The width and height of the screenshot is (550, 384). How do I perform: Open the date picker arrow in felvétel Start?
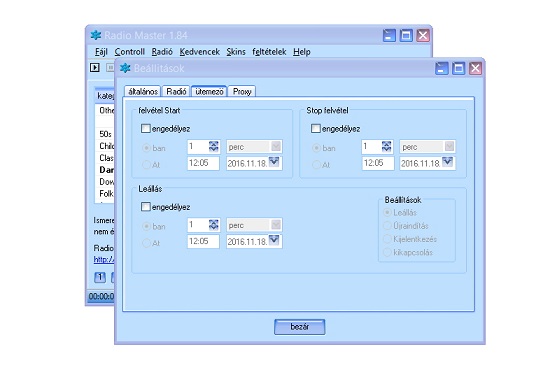tap(274, 162)
